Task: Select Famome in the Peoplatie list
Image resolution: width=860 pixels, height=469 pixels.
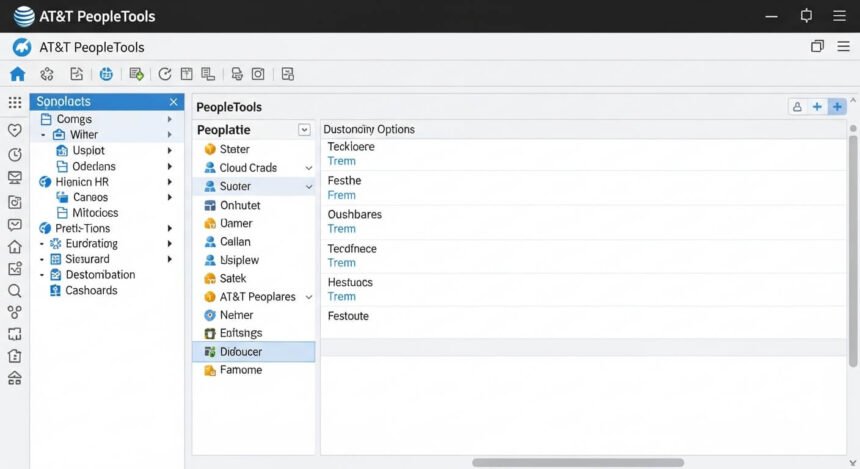Action: tap(253, 370)
